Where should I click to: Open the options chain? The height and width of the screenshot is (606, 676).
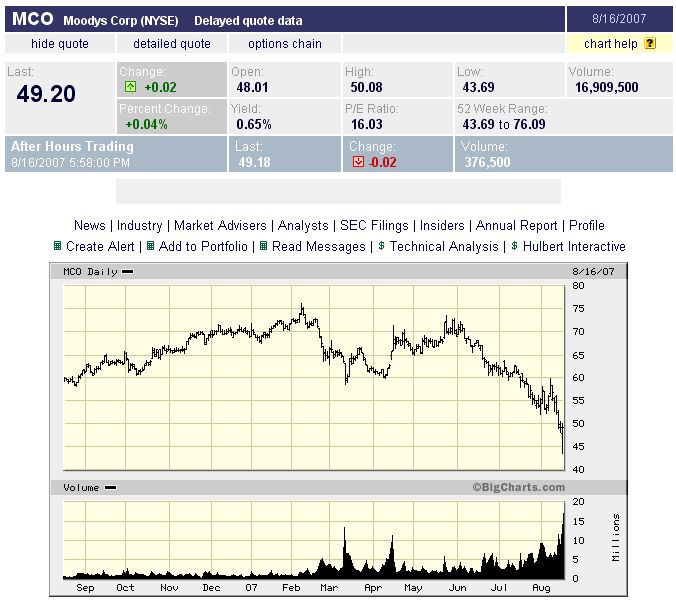(285, 44)
